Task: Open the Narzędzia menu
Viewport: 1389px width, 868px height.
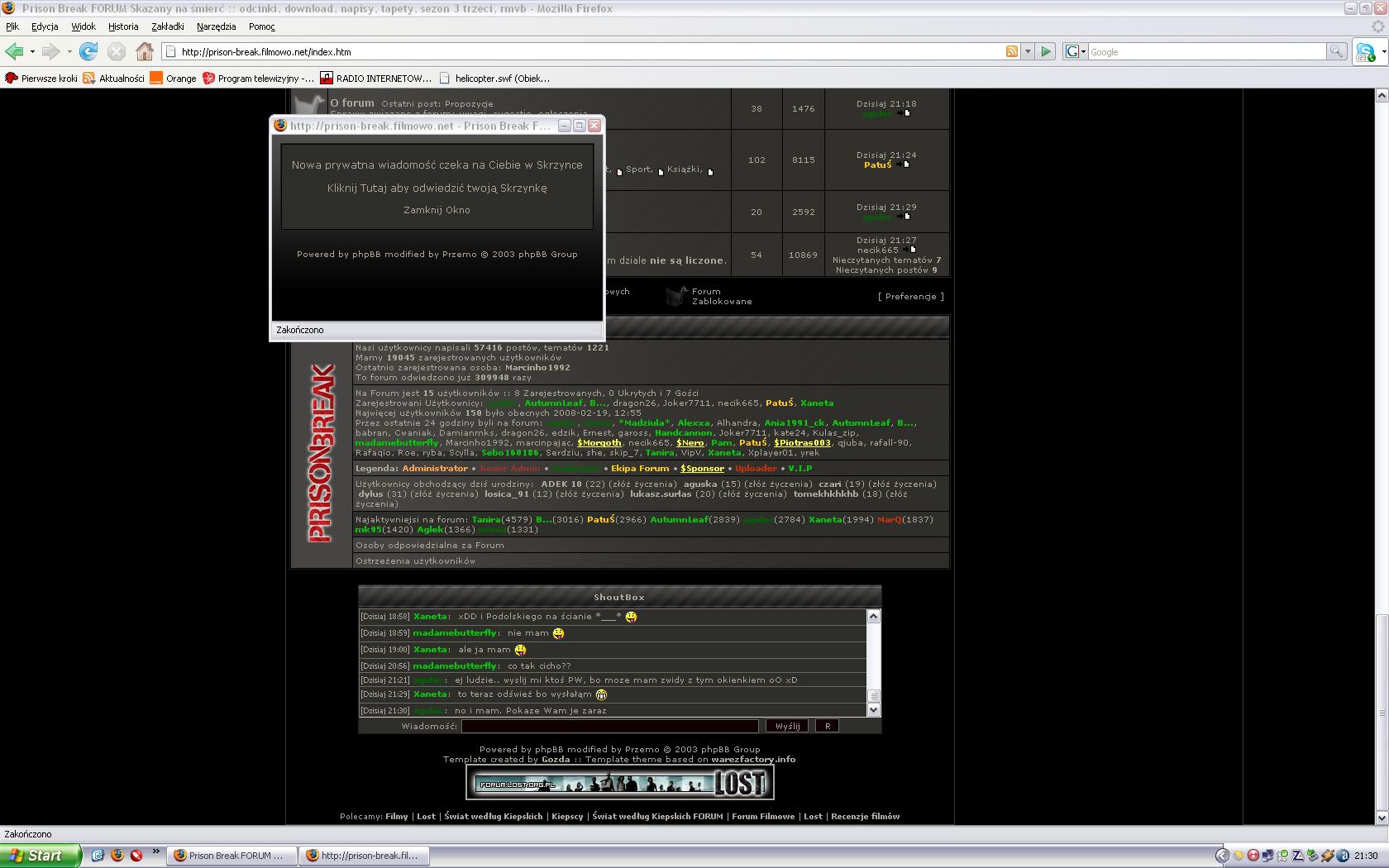Action: 216,26
